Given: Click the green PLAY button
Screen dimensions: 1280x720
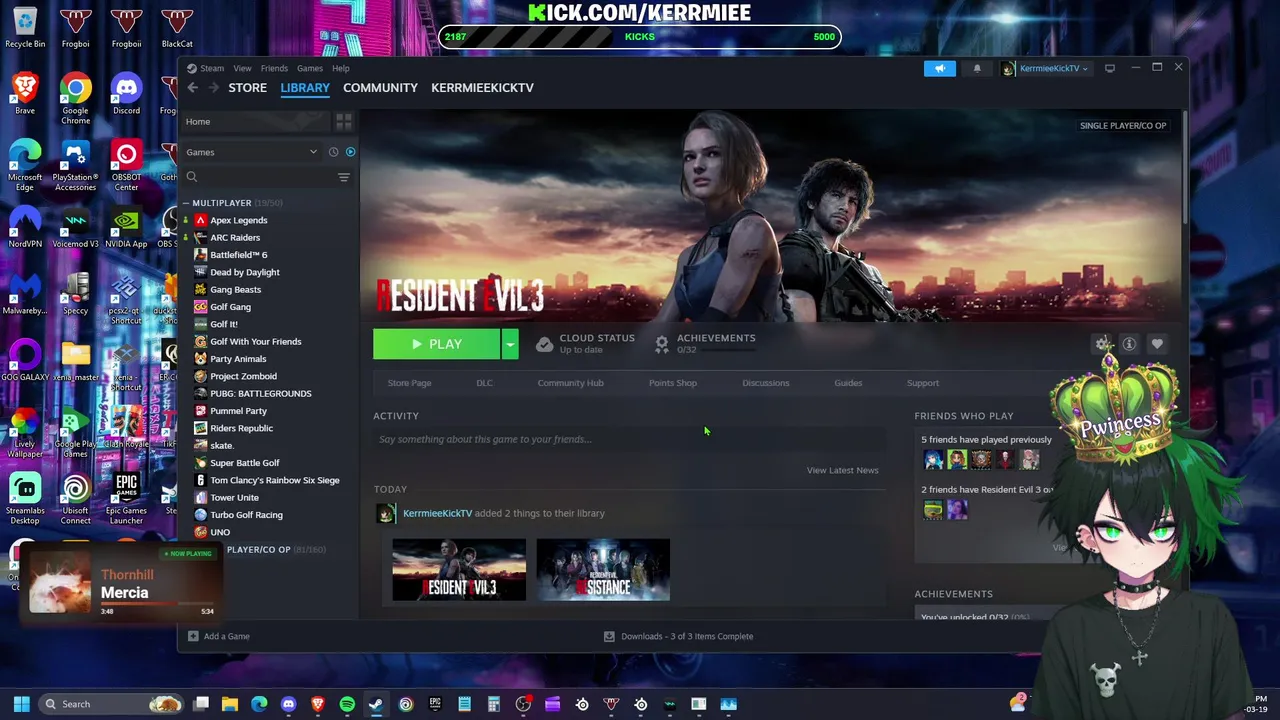Looking at the screenshot, I should (x=436, y=344).
